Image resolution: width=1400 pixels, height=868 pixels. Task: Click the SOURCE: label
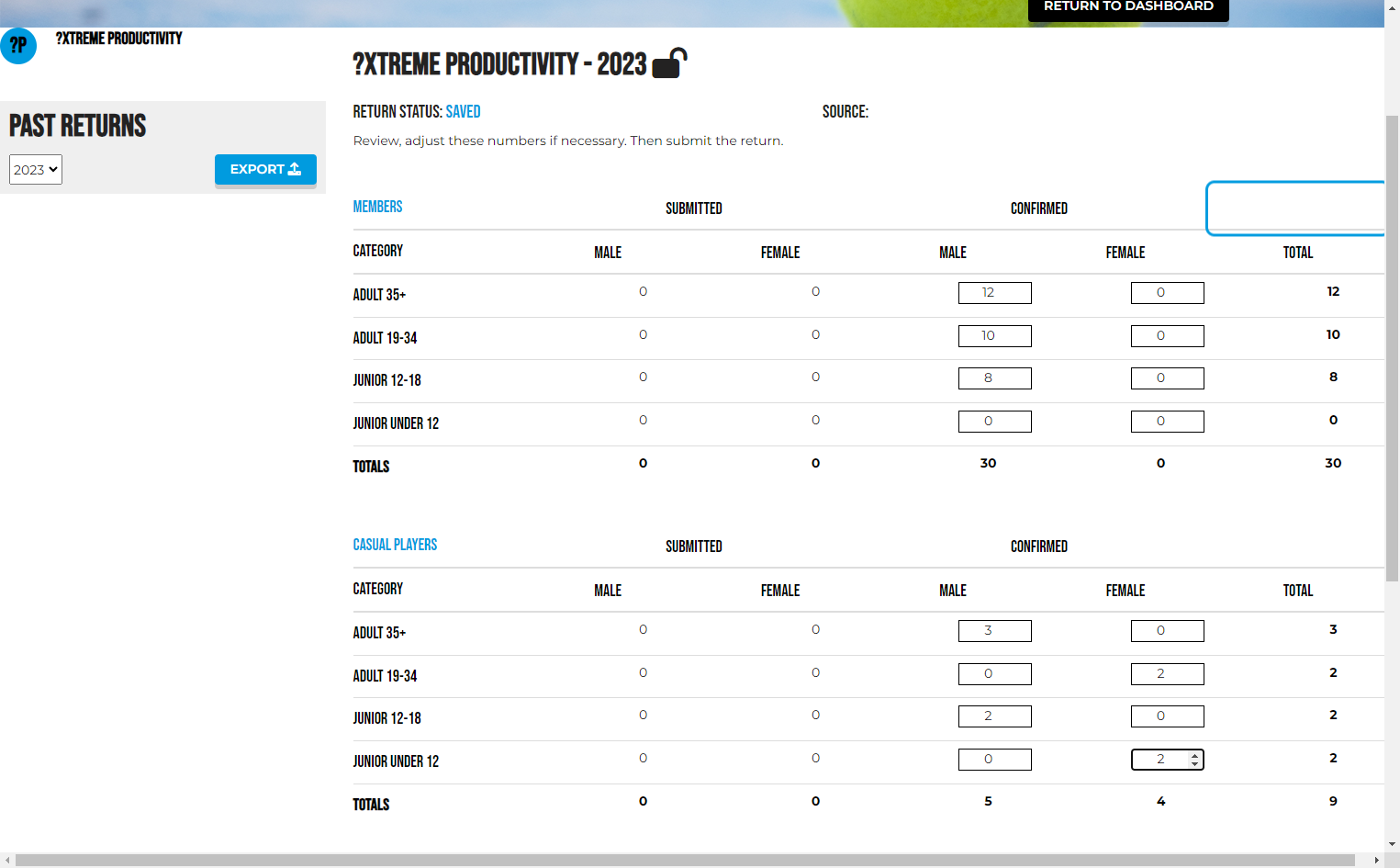[x=846, y=111]
